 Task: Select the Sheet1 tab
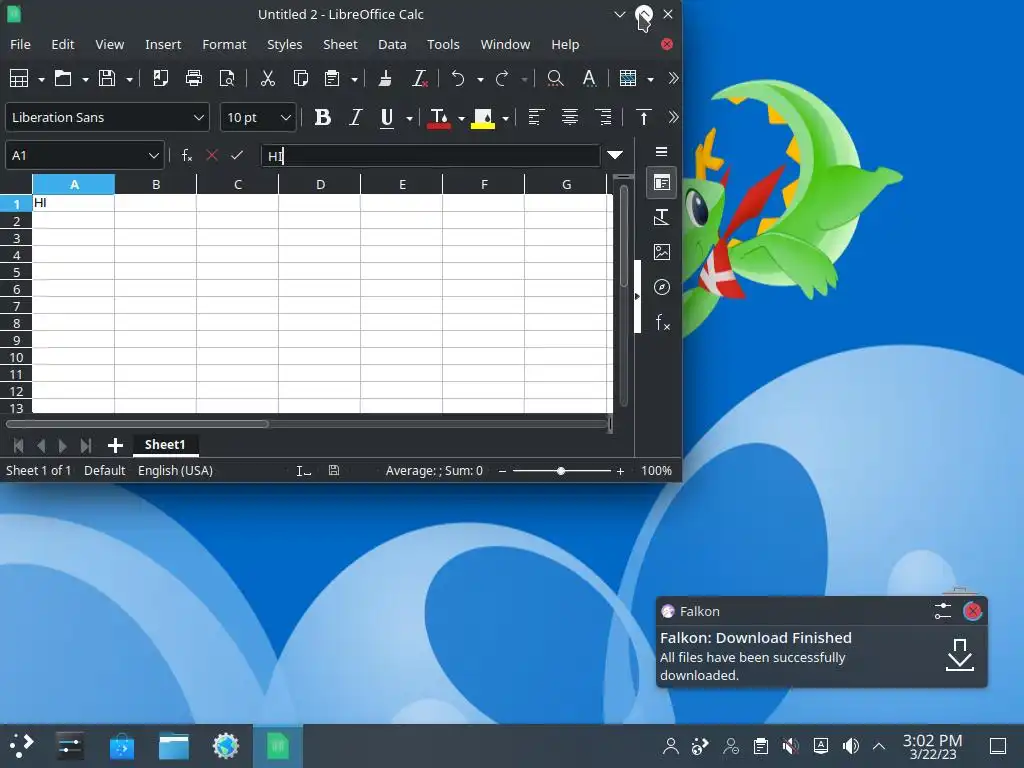click(165, 445)
